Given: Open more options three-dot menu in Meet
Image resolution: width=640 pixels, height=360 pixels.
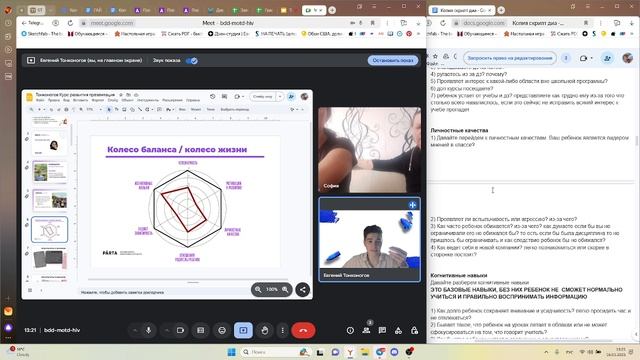Looking at the screenshot, I should coord(282,330).
